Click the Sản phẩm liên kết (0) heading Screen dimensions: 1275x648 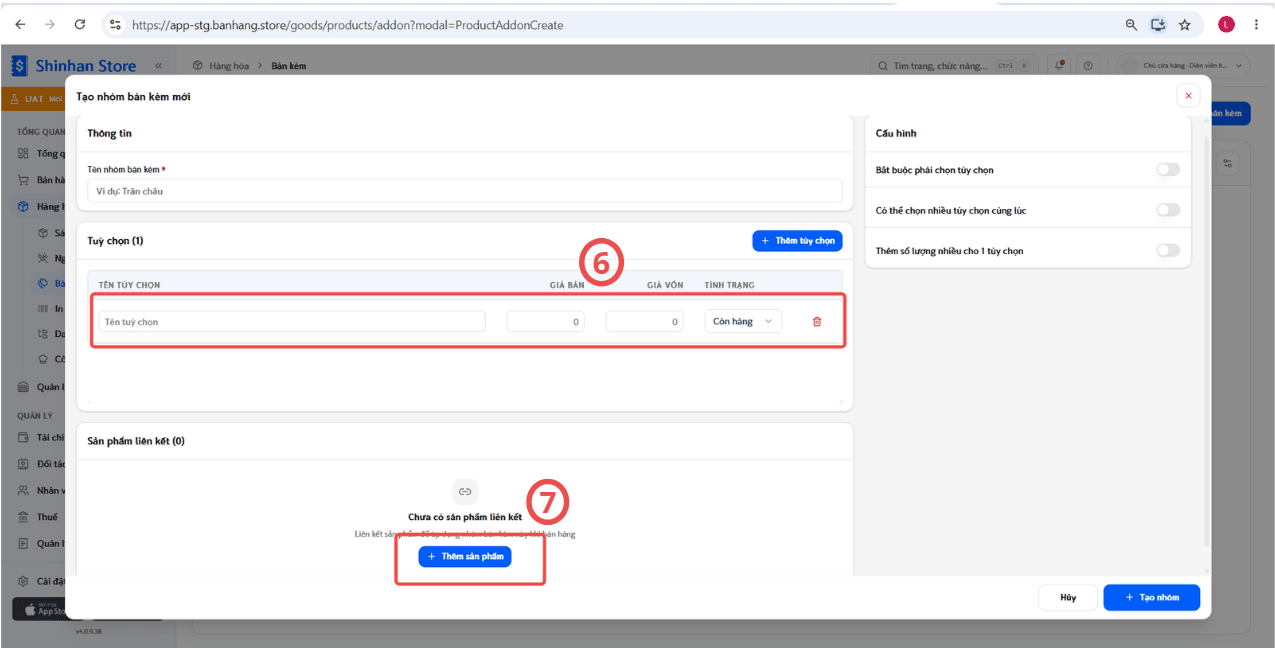coord(136,441)
